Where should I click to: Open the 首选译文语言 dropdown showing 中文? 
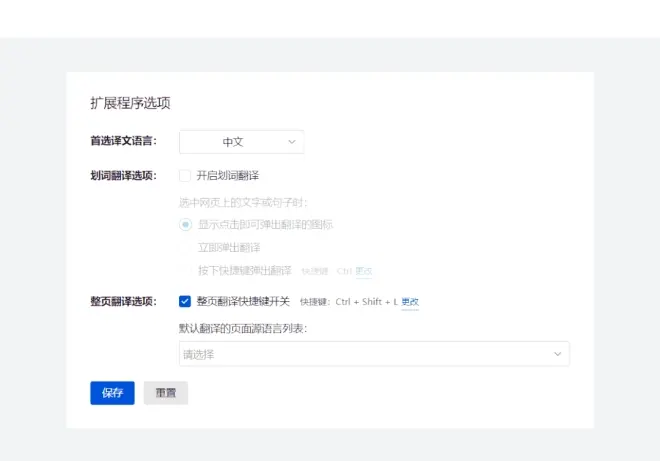coord(240,142)
